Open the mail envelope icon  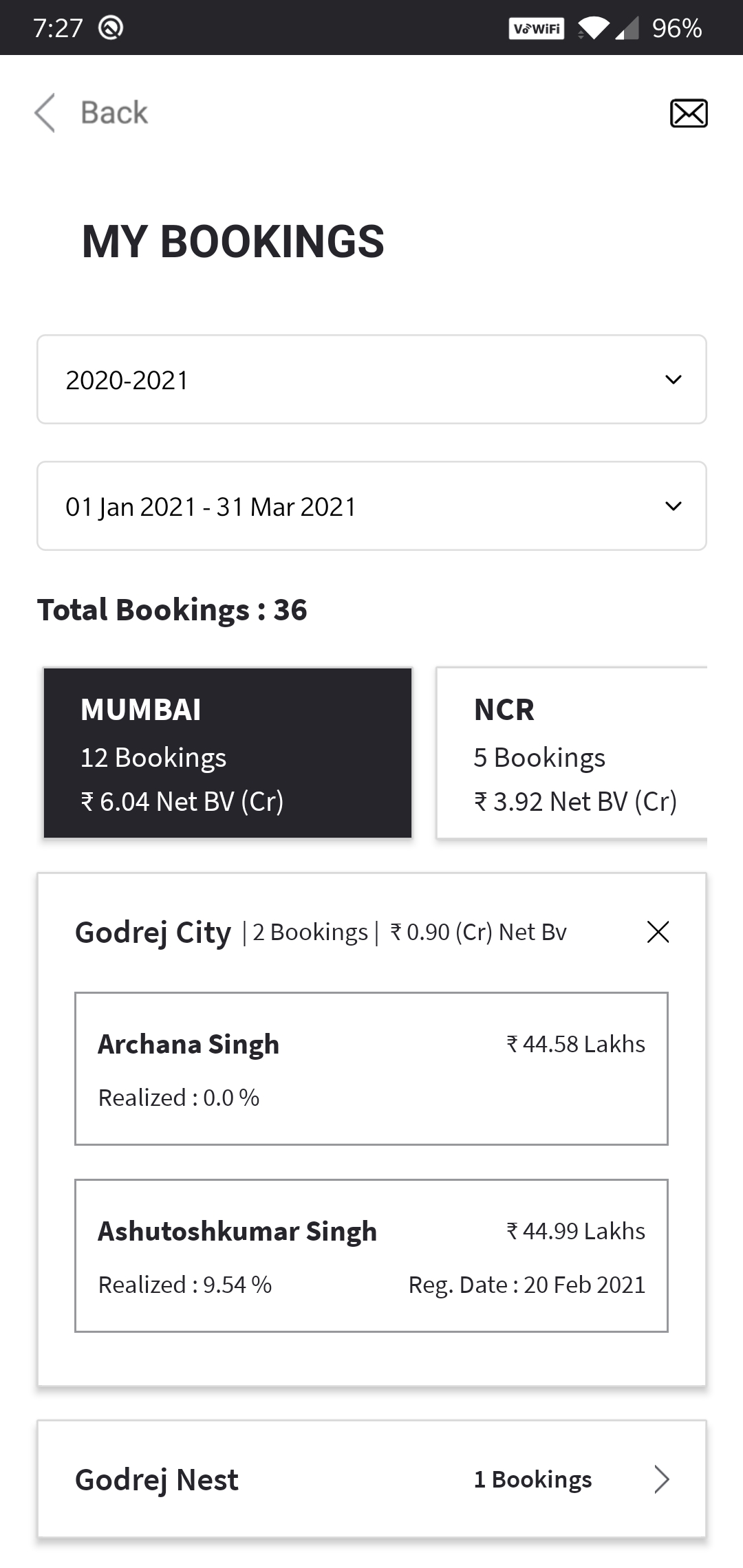689,113
